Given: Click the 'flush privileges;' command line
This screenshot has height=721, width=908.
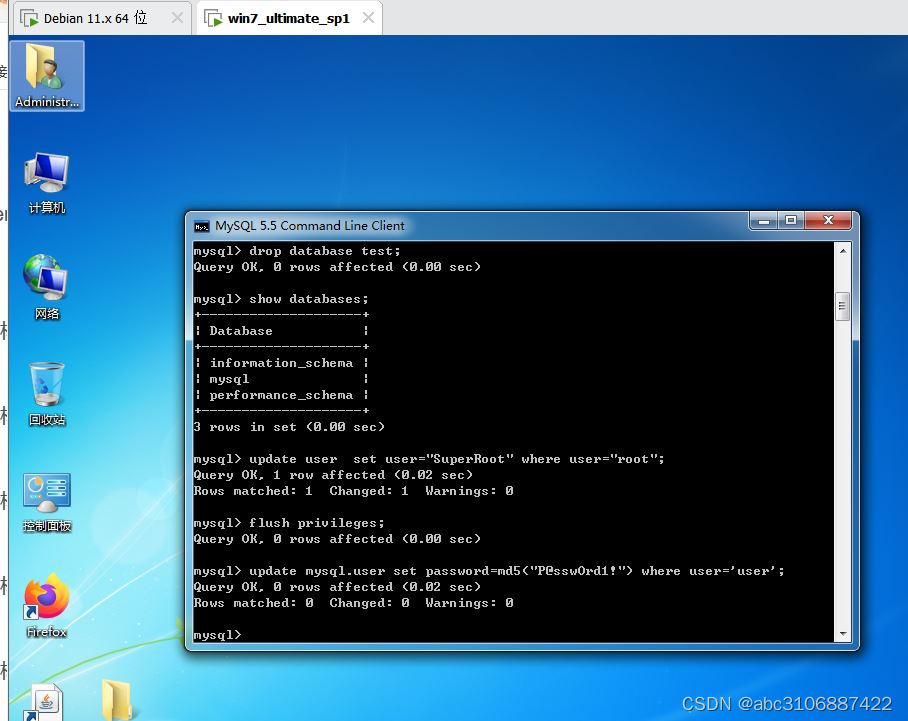Looking at the screenshot, I should [x=289, y=524].
